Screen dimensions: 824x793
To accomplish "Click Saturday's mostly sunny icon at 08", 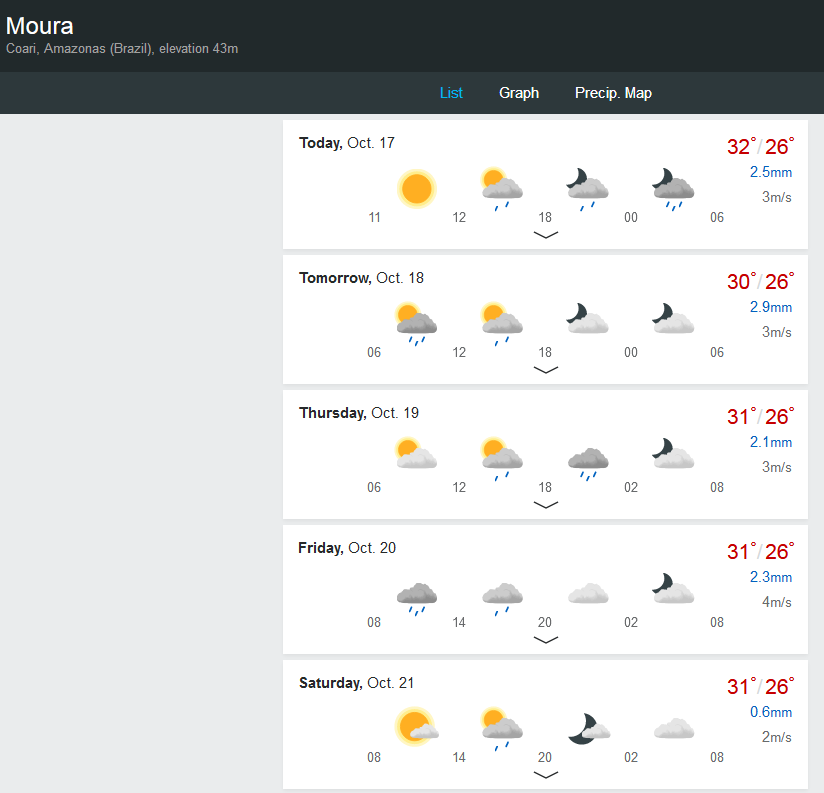I will (416, 726).
